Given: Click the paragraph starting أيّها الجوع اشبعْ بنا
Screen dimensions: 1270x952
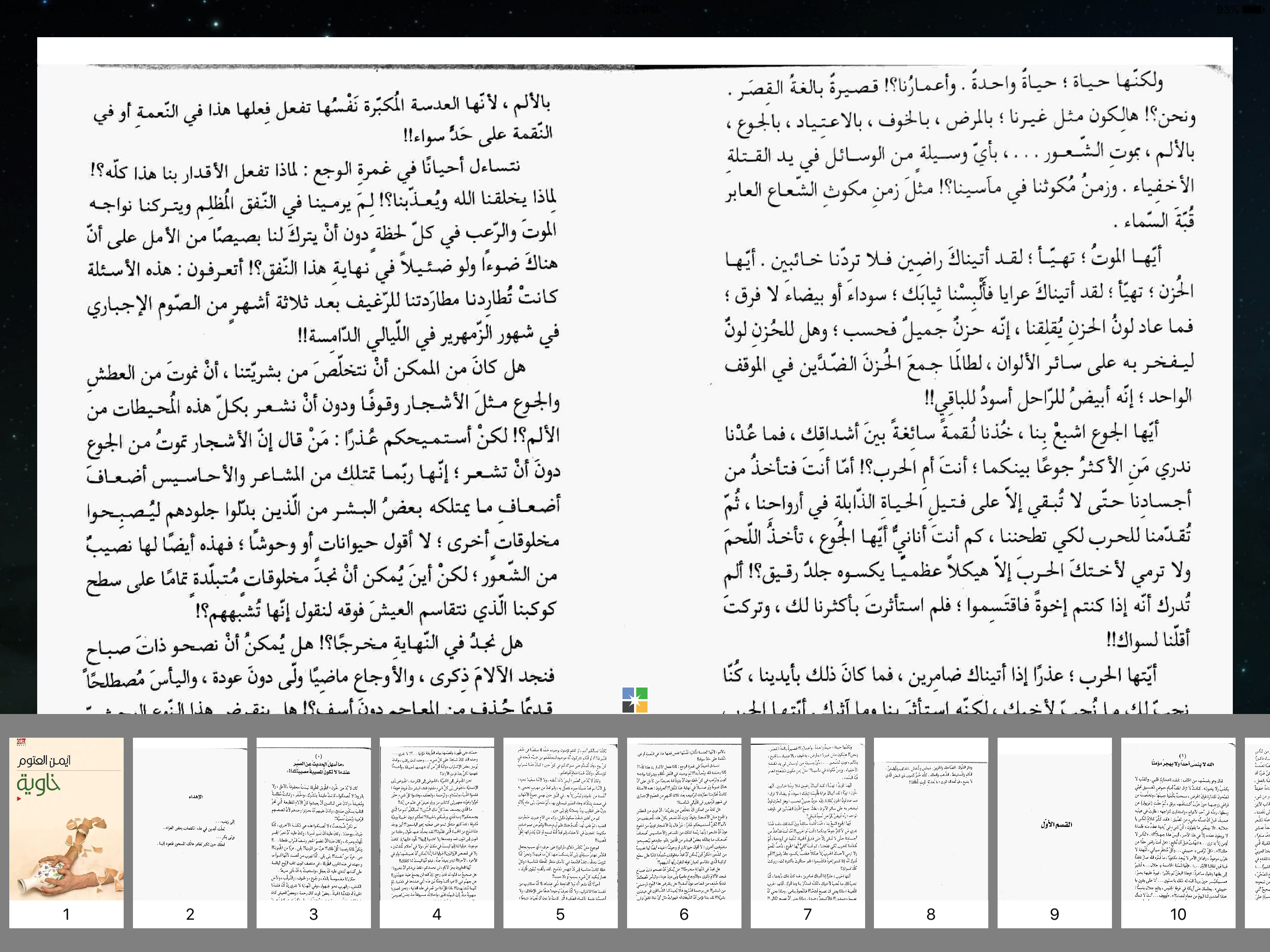Looking at the screenshot, I should (x=957, y=535).
